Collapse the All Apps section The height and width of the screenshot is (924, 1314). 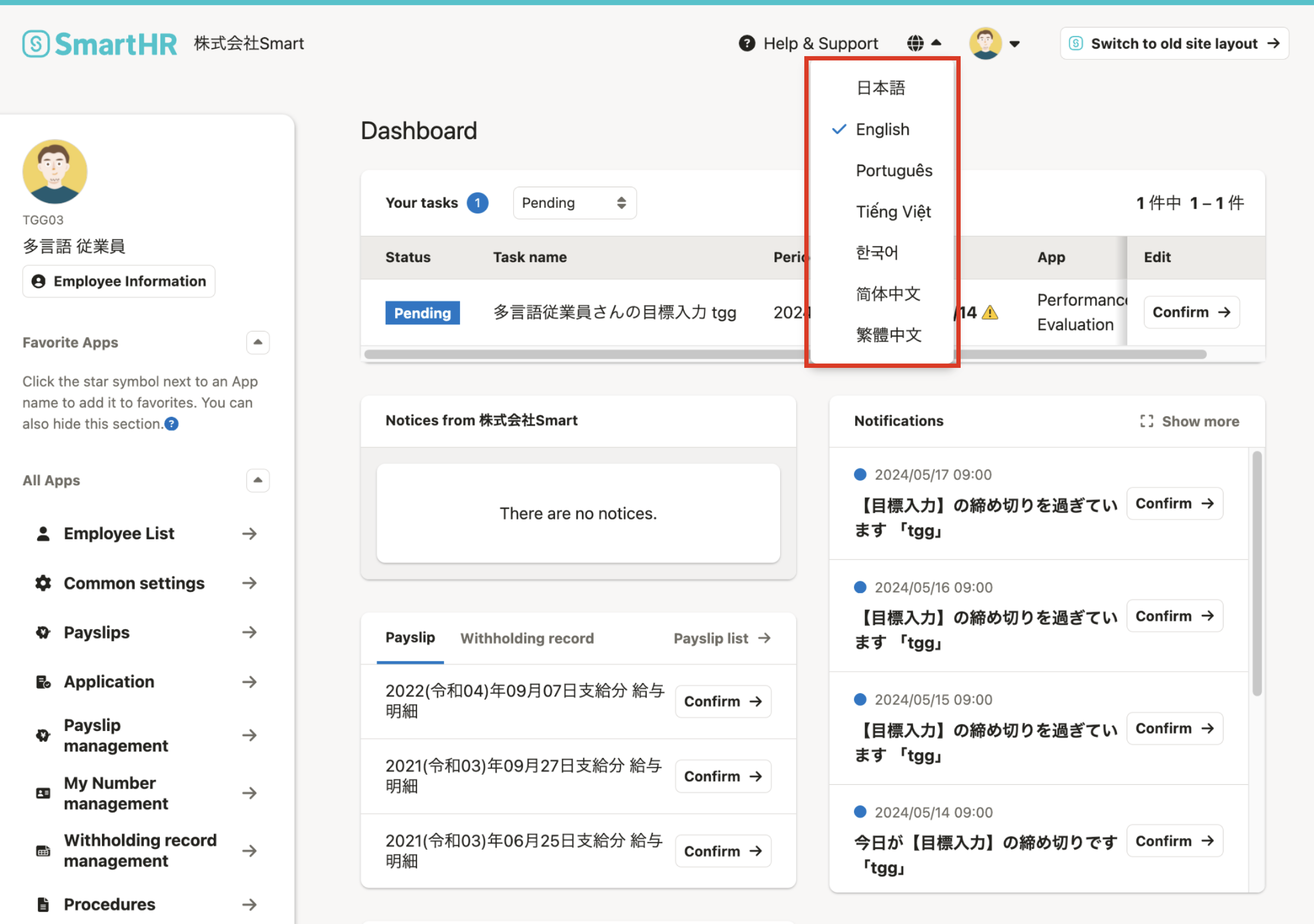pos(258,480)
